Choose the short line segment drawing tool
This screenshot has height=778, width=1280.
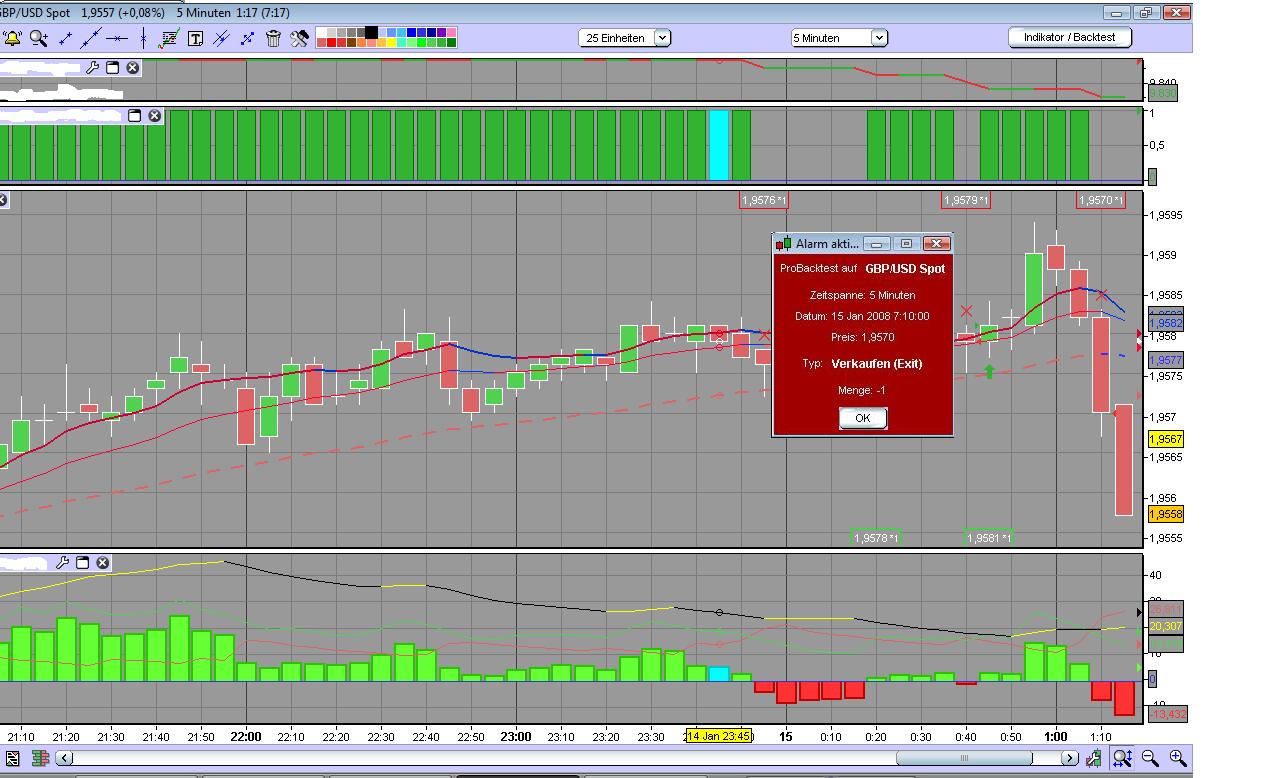[x=66, y=38]
